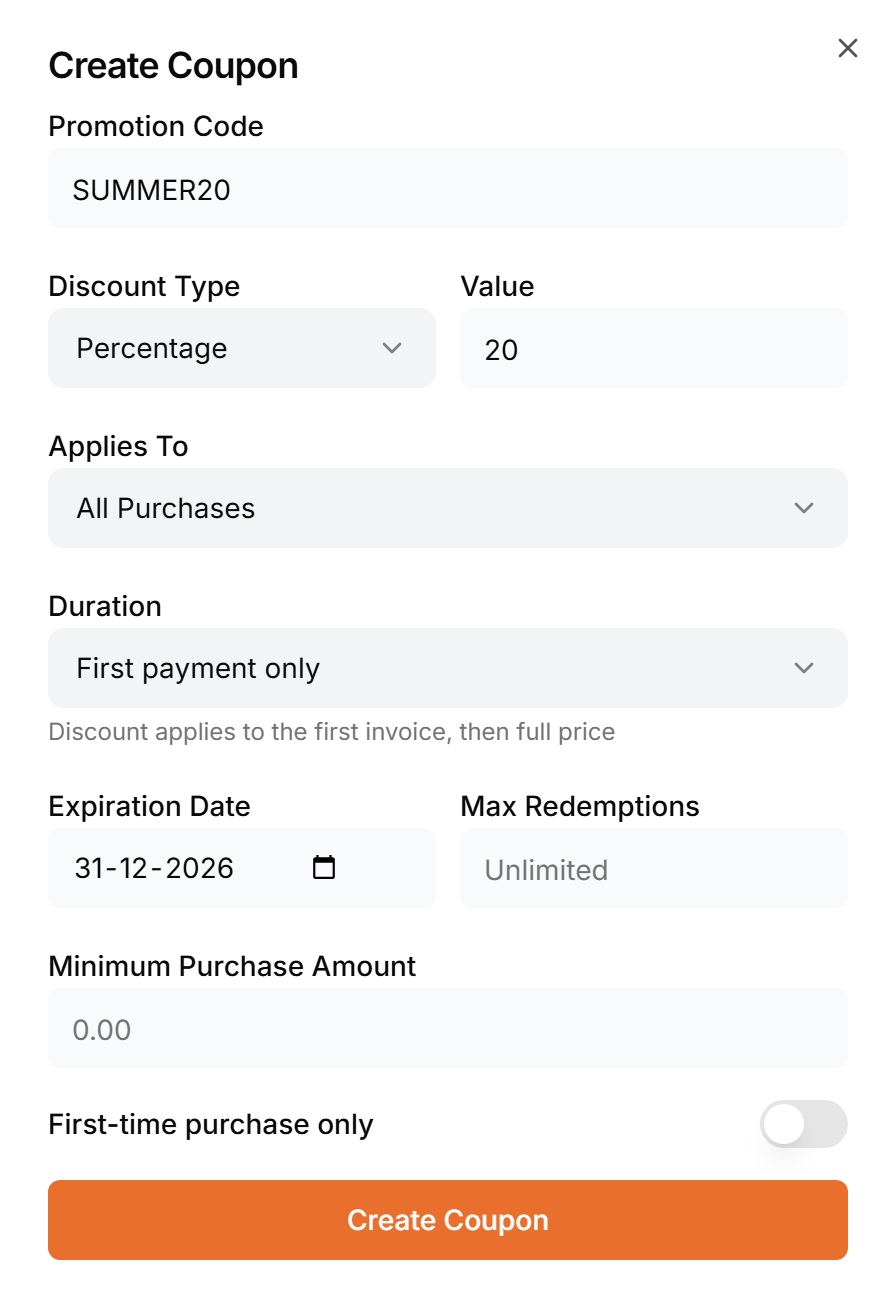Click the Duration label
Screen dimensions: 896x1308
tap(105, 606)
